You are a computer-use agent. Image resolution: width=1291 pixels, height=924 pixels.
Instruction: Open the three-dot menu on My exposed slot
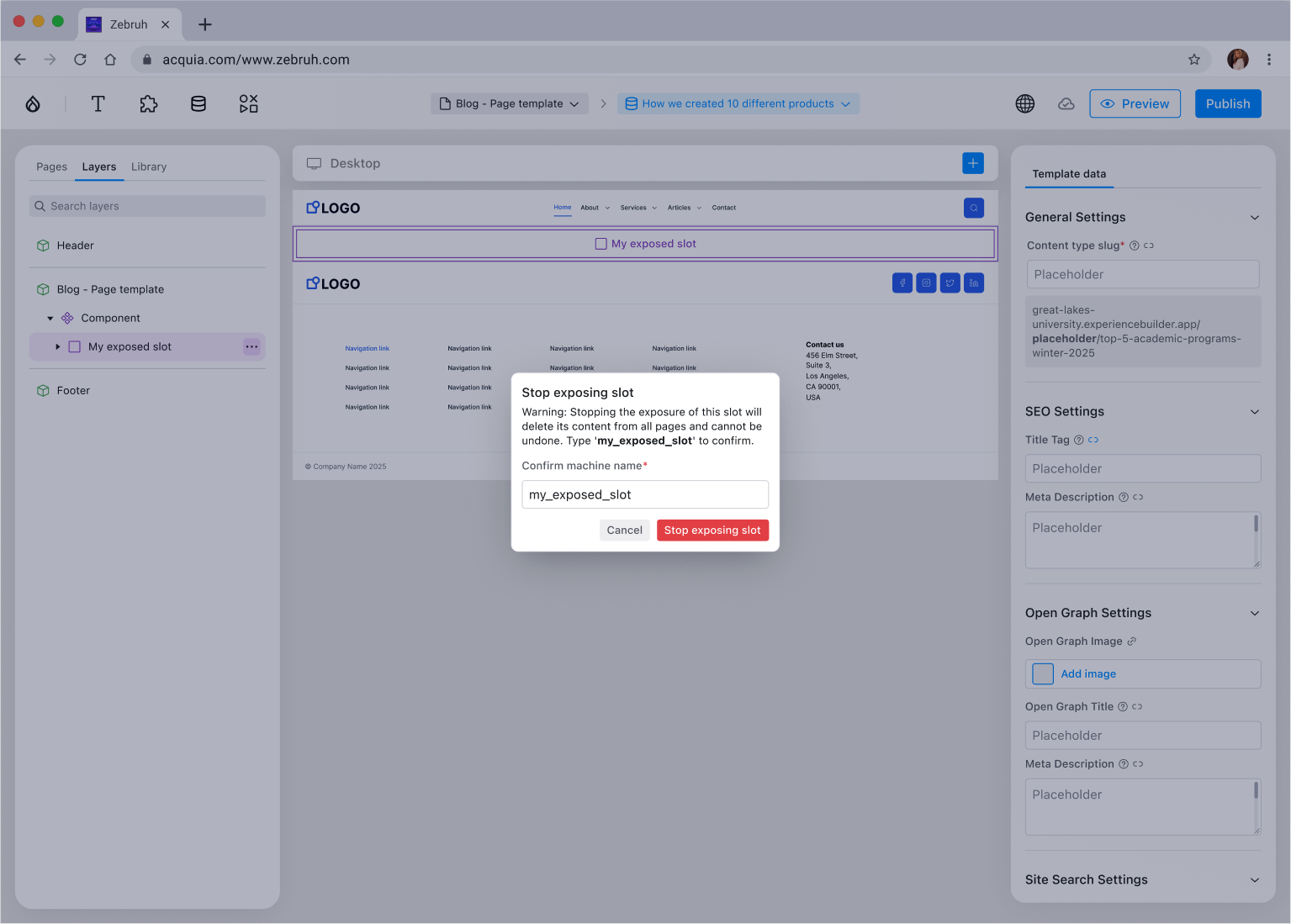[251, 346]
